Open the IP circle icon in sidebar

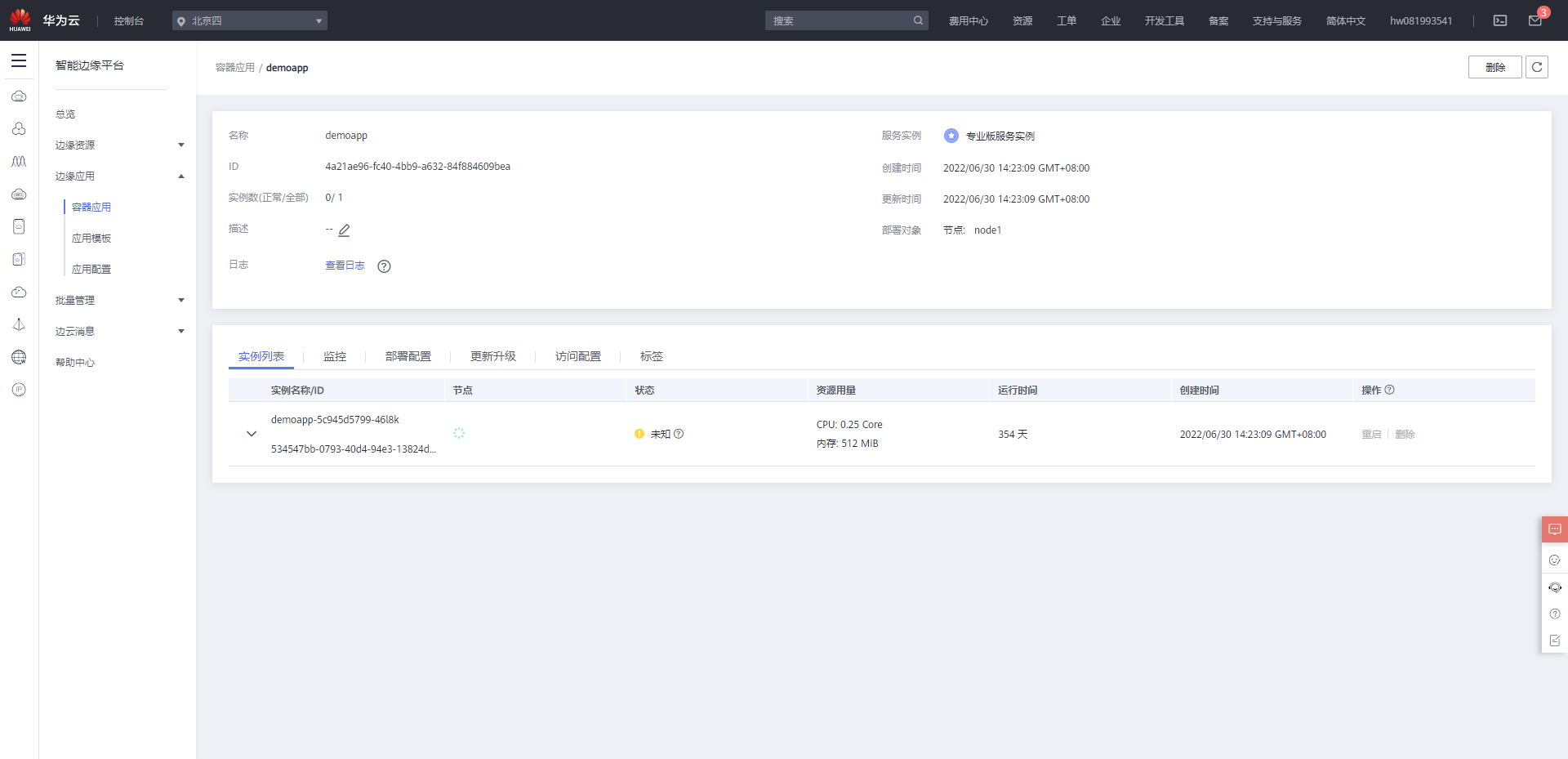(19, 390)
